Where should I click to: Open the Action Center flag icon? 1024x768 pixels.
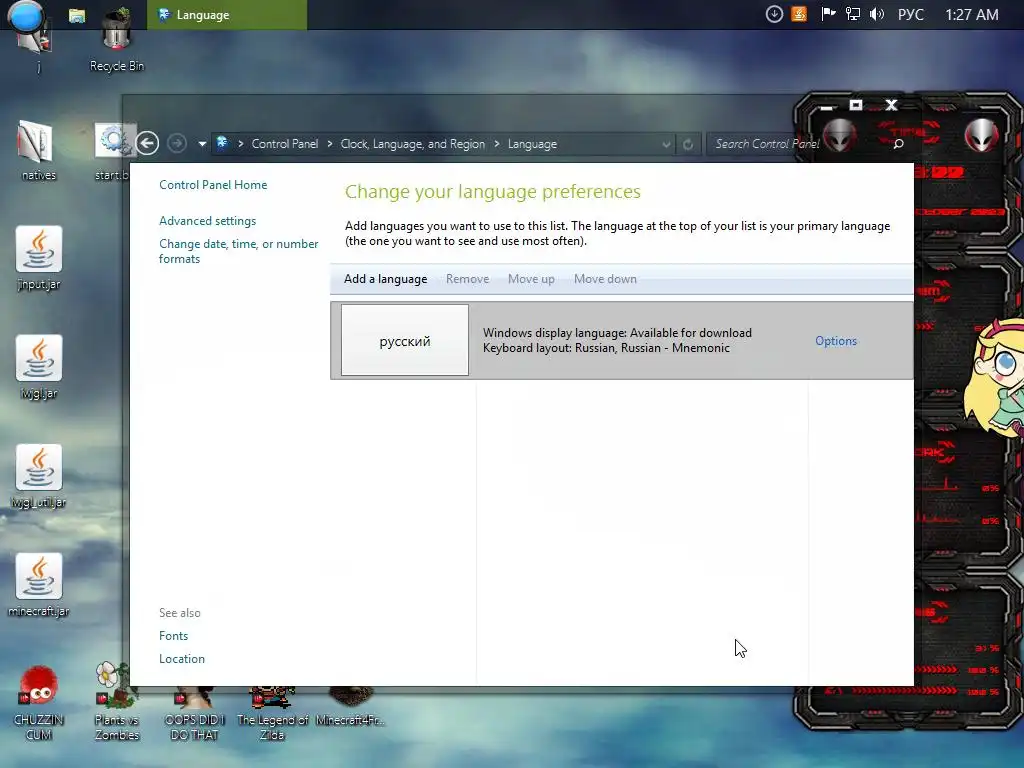(828, 14)
